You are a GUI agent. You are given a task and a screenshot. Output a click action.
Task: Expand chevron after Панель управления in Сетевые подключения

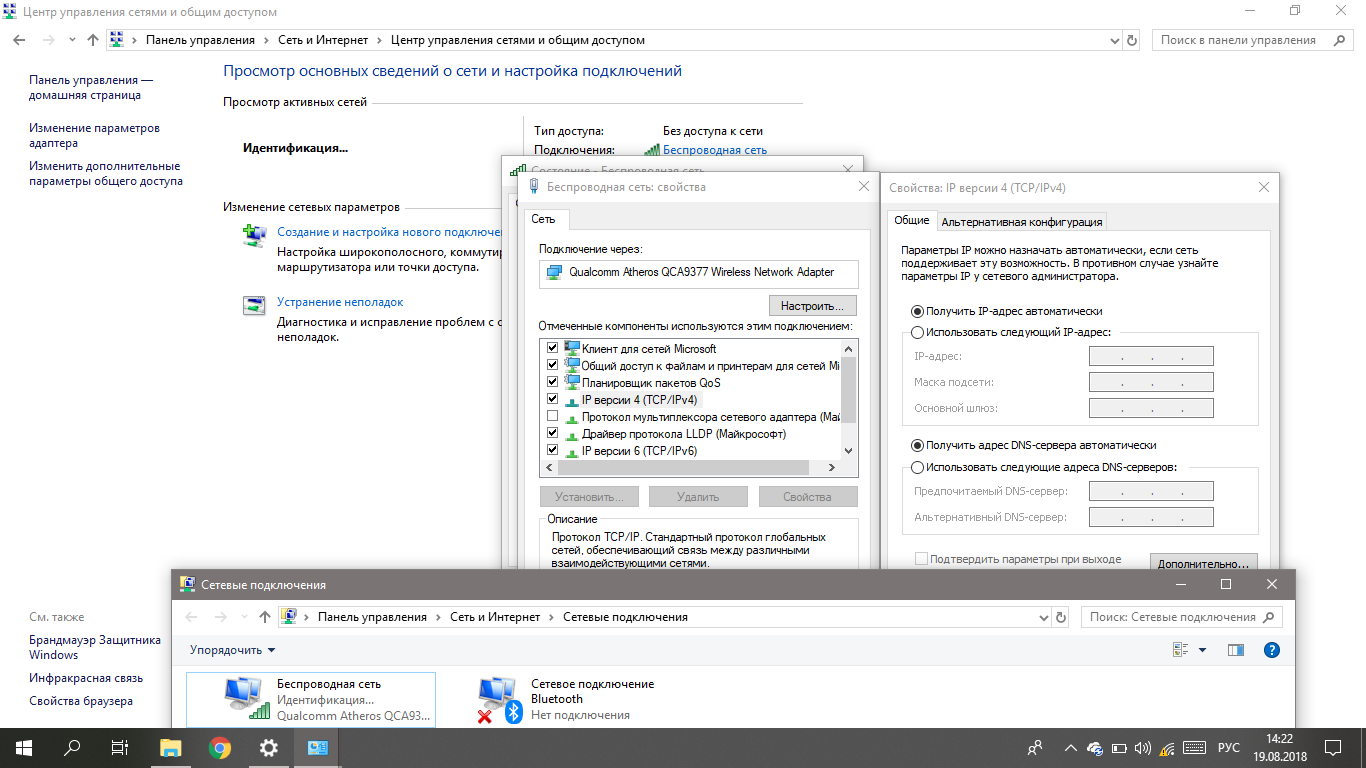(x=438, y=617)
